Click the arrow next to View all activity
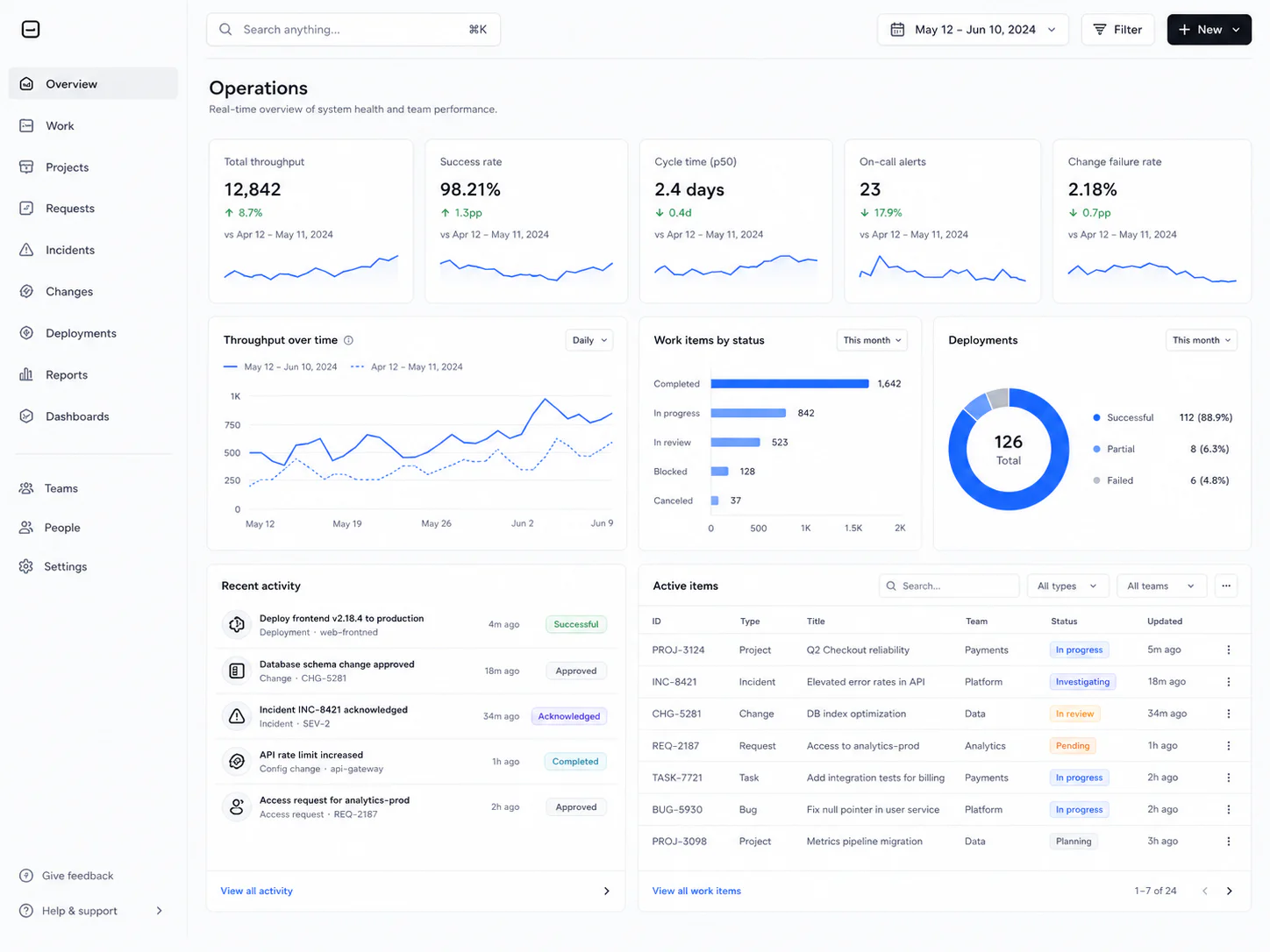The width and height of the screenshot is (1270, 952). 606,891
